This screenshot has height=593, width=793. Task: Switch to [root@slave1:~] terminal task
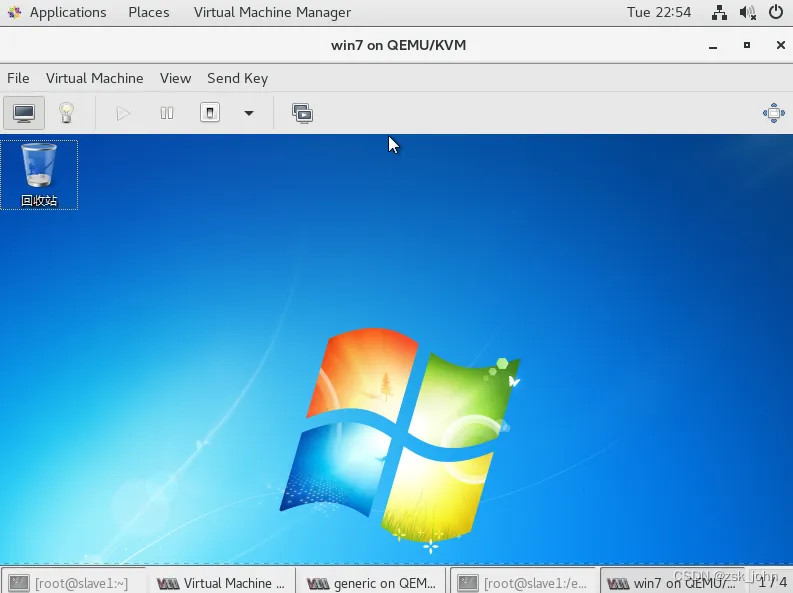73,583
